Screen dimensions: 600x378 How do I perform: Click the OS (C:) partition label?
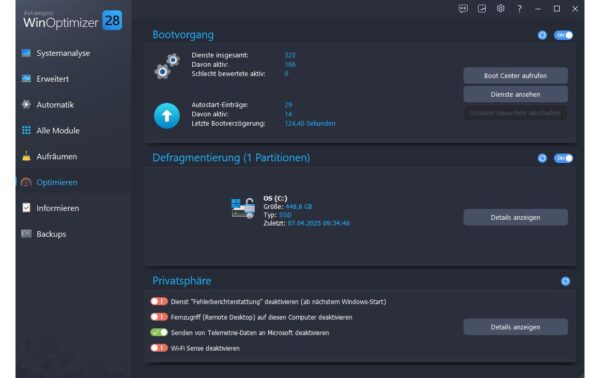click(x=275, y=198)
